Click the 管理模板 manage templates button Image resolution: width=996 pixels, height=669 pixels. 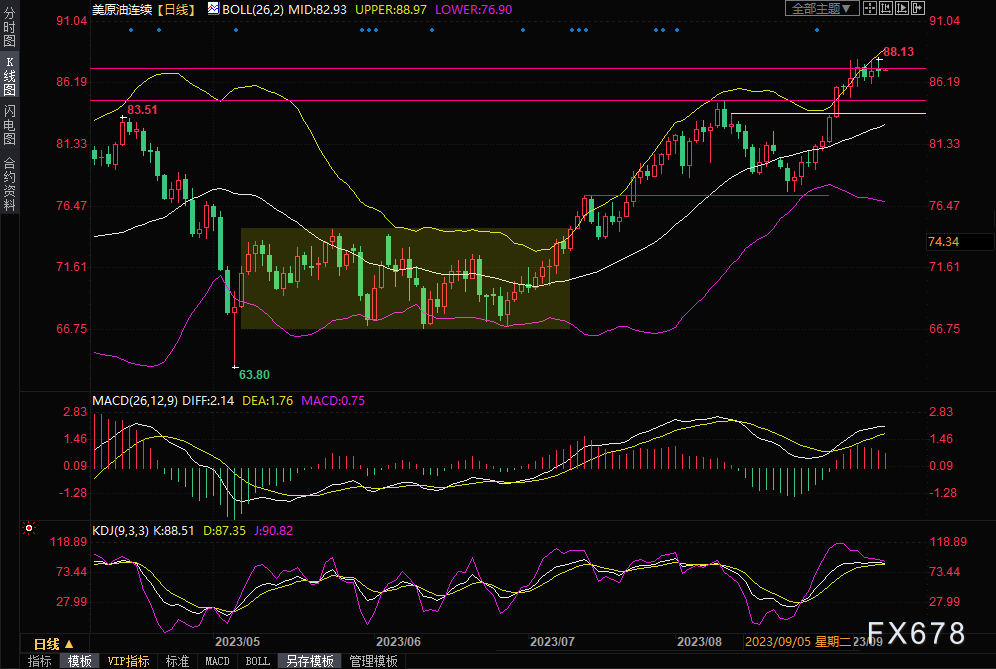pos(373,661)
